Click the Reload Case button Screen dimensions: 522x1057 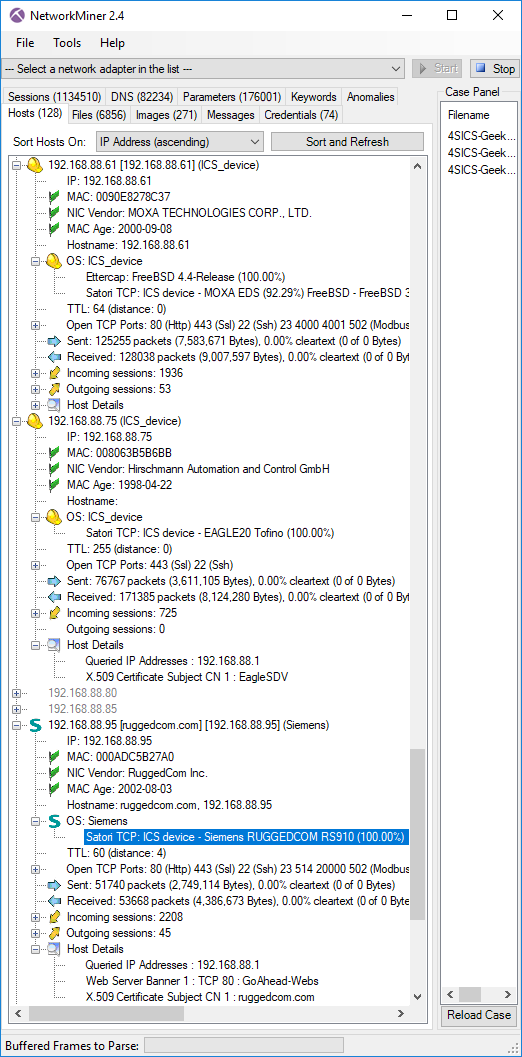pyautogui.click(x=479, y=1015)
